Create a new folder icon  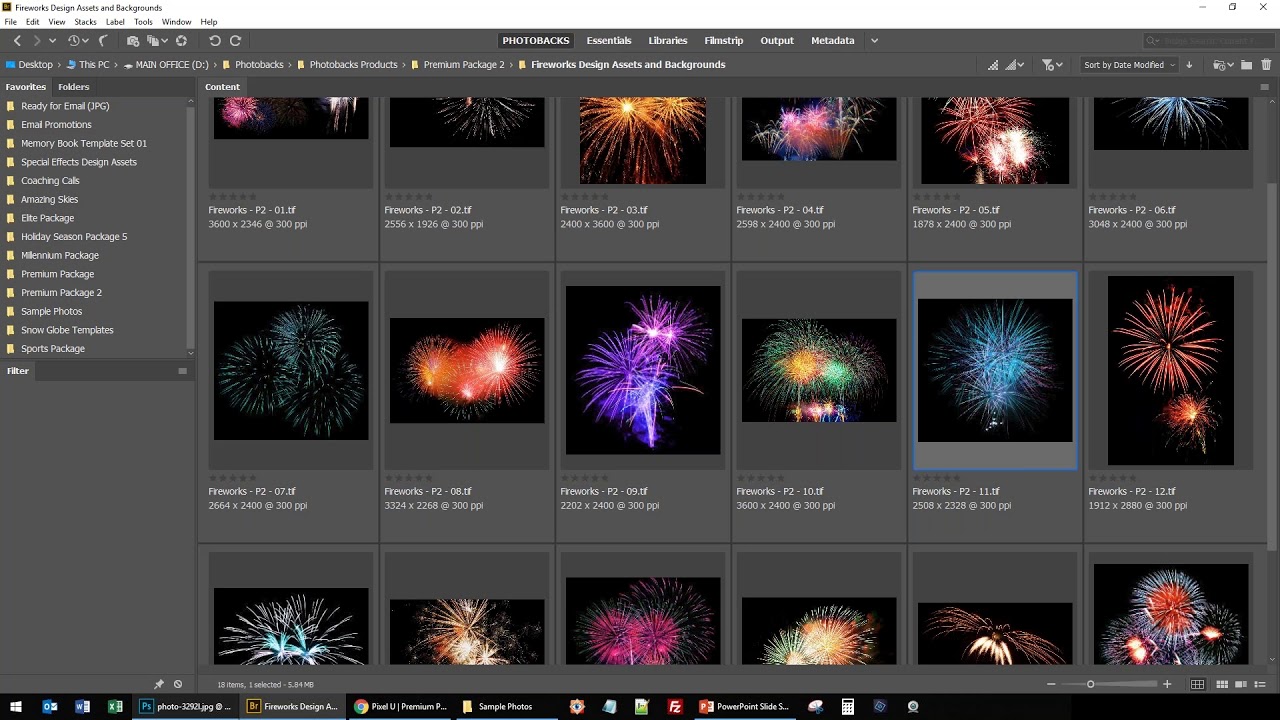[1246, 65]
